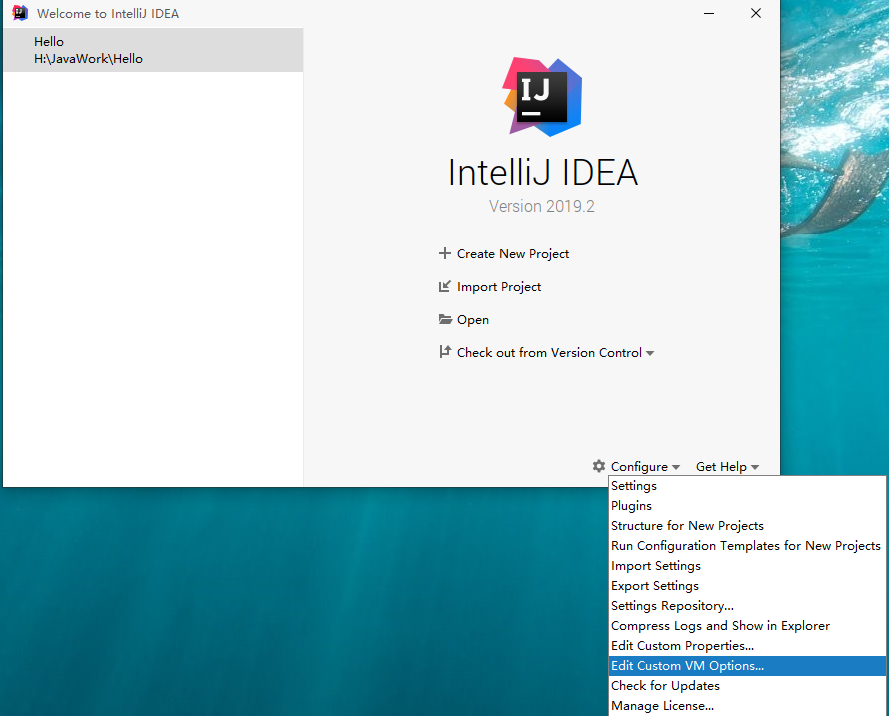Collapse the Configure dropdown arrow
This screenshot has width=889, height=716.
point(676,467)
